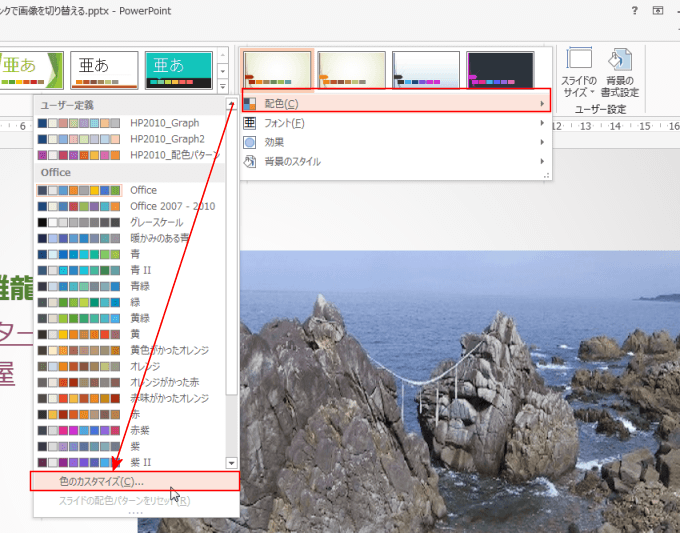Apply the 紫 II color scheme
Screen dimensions: 680x533
(130, 463)
